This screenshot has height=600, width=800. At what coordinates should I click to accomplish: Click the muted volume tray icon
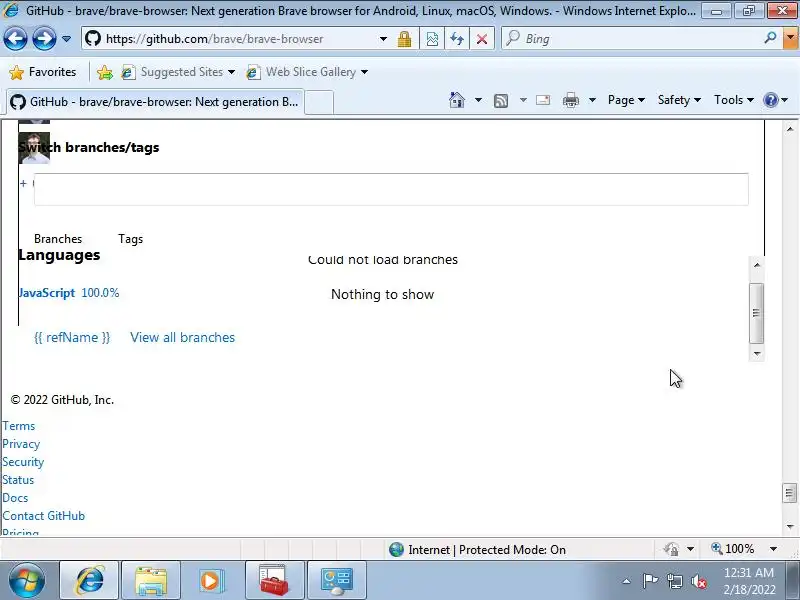click(698, 581)
